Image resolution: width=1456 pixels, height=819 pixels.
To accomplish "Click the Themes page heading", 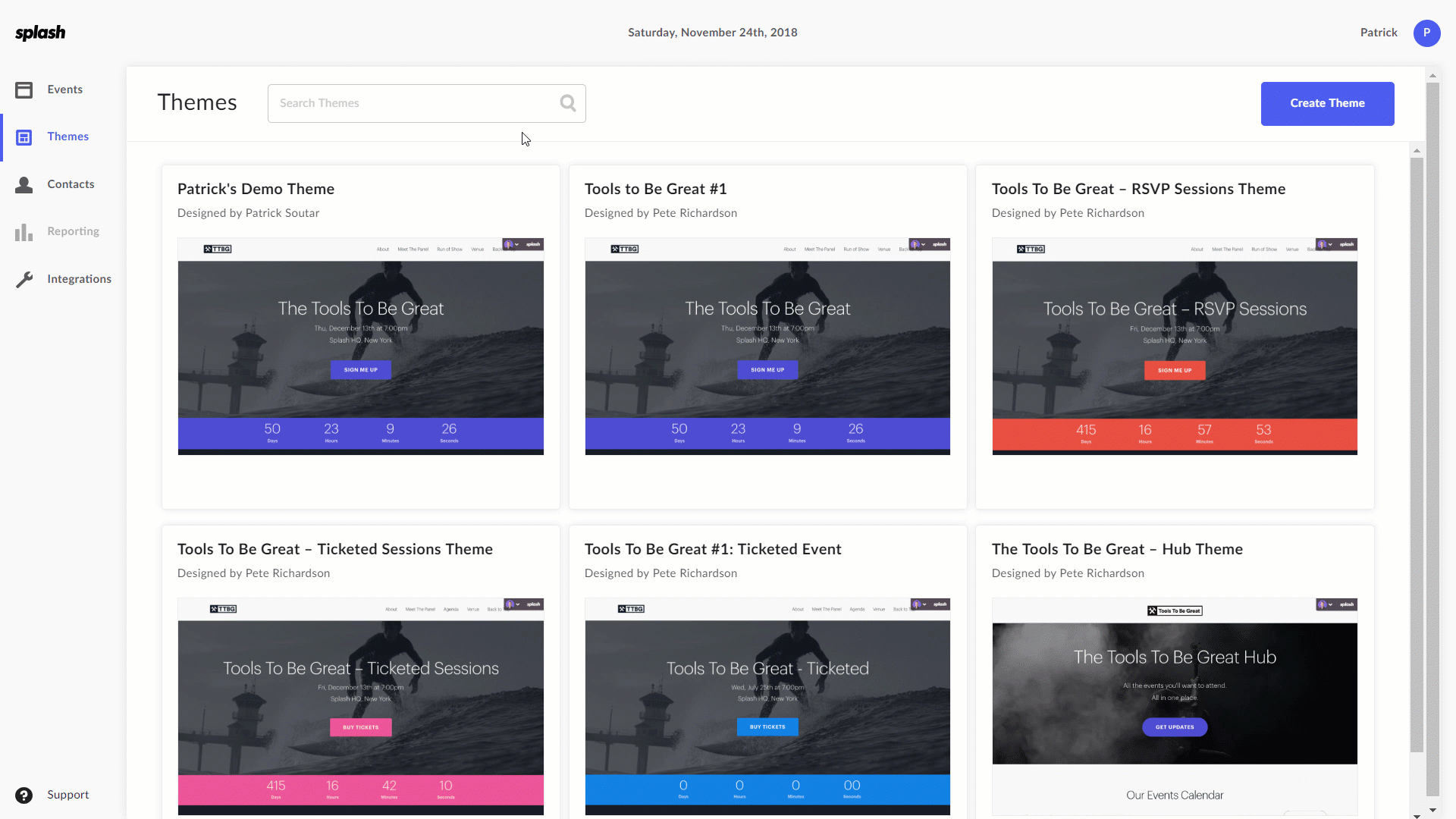I will pos(197,102).
